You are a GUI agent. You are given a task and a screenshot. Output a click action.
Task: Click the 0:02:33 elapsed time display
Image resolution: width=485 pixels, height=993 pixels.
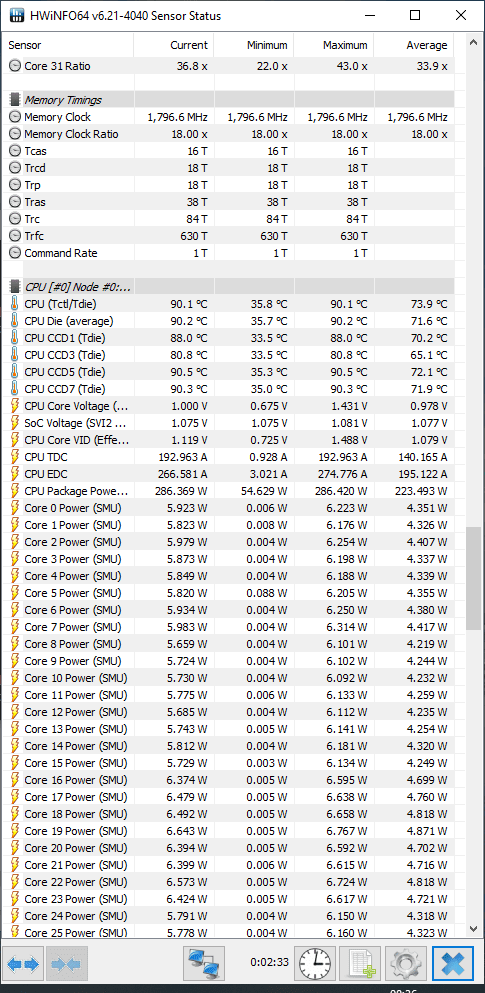[269, 962]
